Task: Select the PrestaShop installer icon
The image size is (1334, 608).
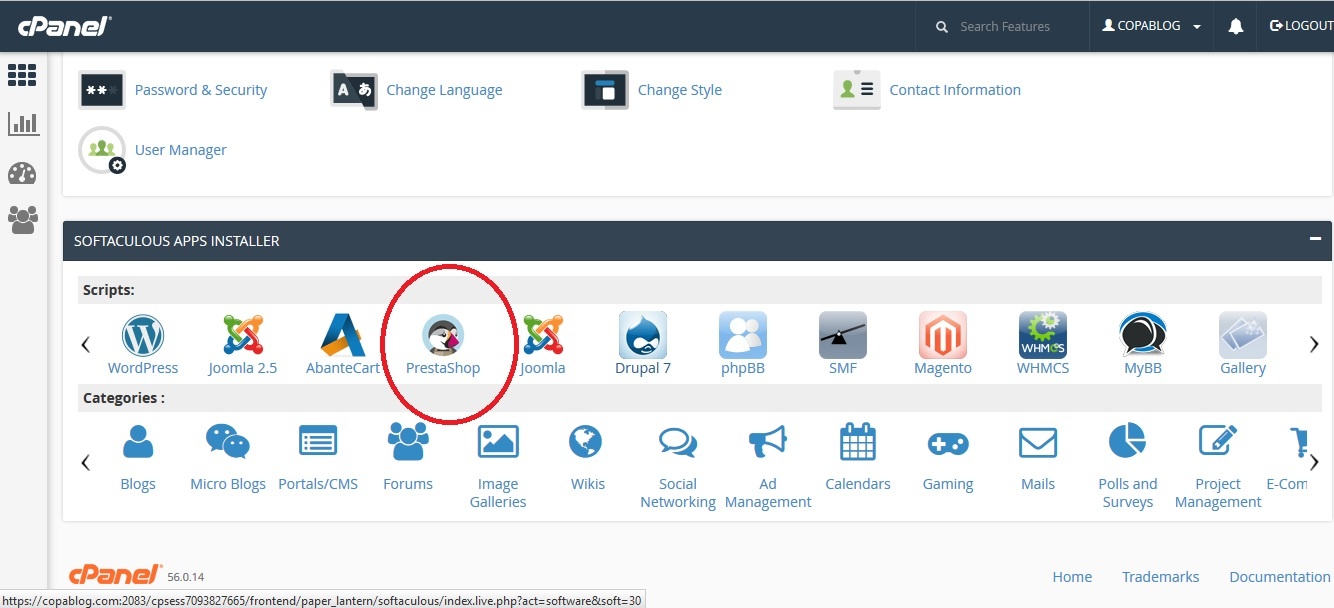Action: point(443,343)
